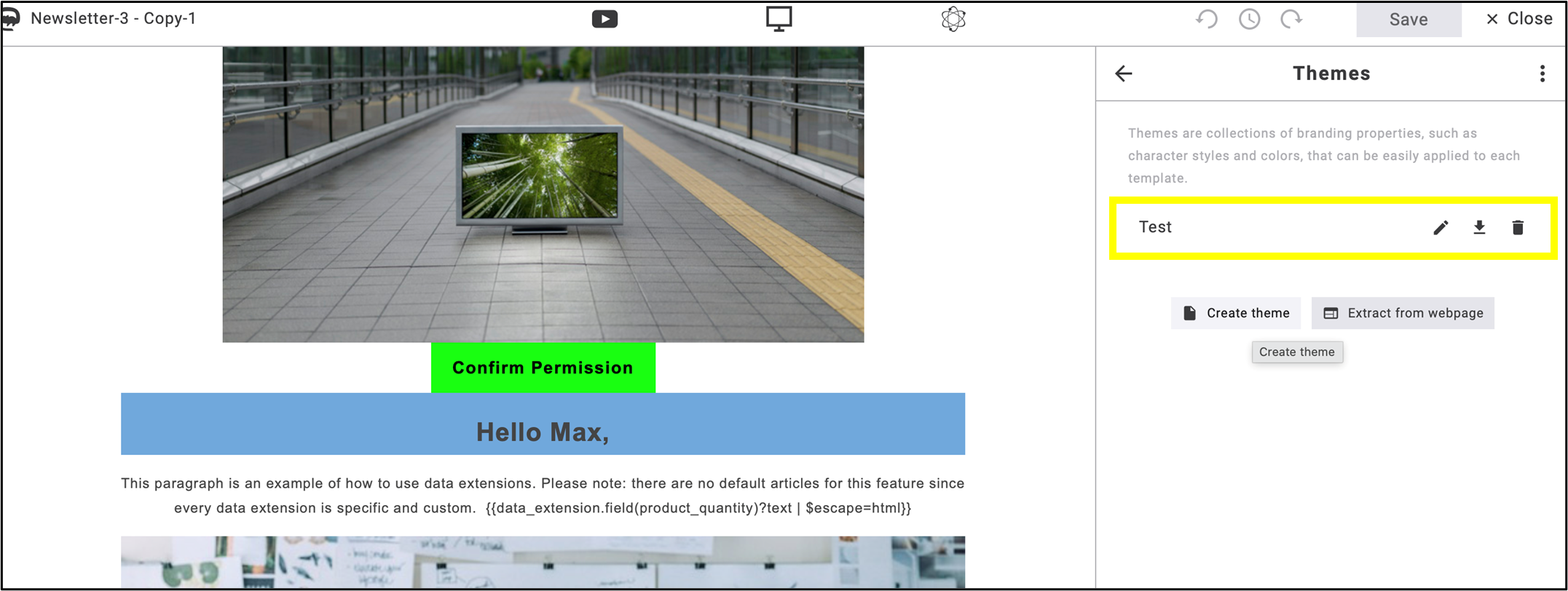Click the undo arrow icon
This screenshot has width=1568, height=591.
(x=1207, y=19)
